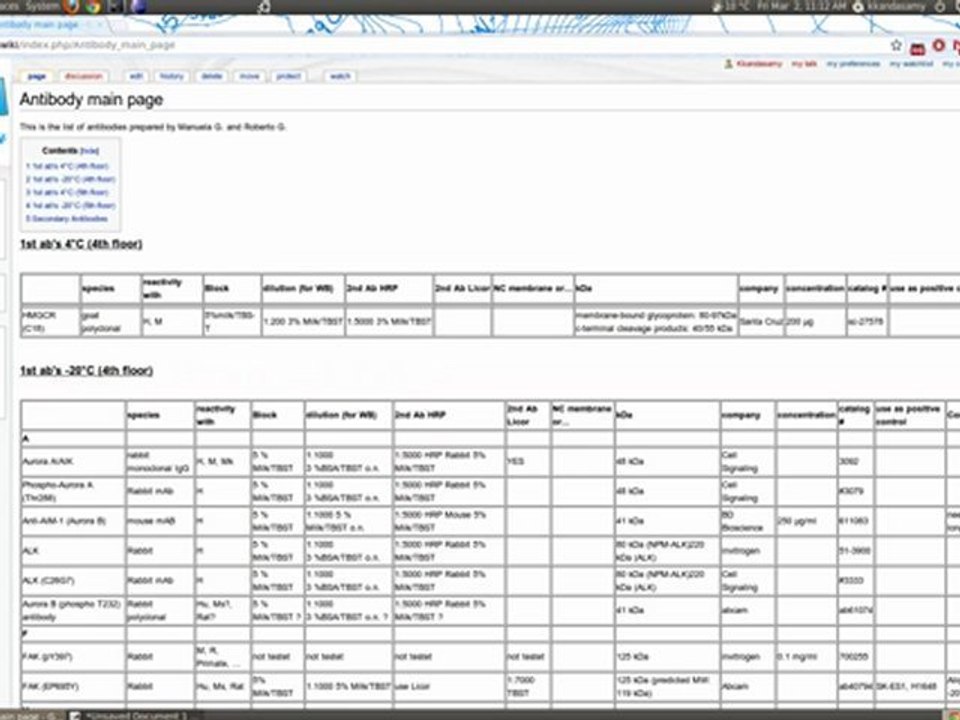Click the 'YES' cell in 2nd Ab Licor column

point(527,461)
